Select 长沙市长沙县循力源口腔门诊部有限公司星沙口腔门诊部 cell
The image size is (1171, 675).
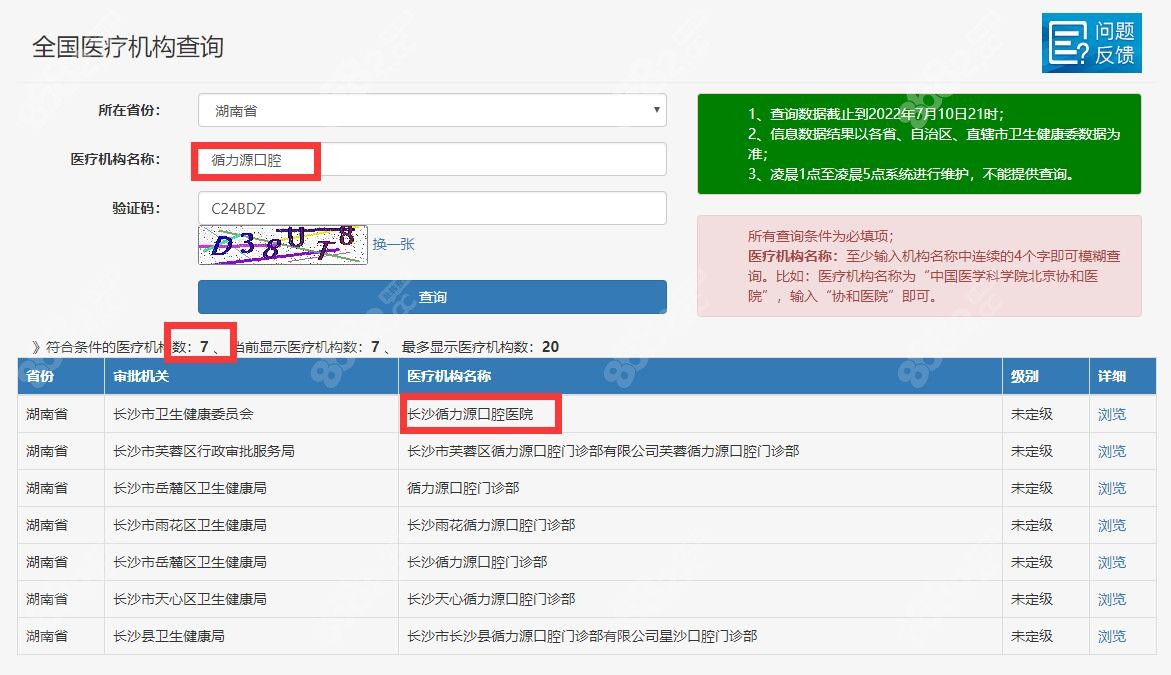700,636
